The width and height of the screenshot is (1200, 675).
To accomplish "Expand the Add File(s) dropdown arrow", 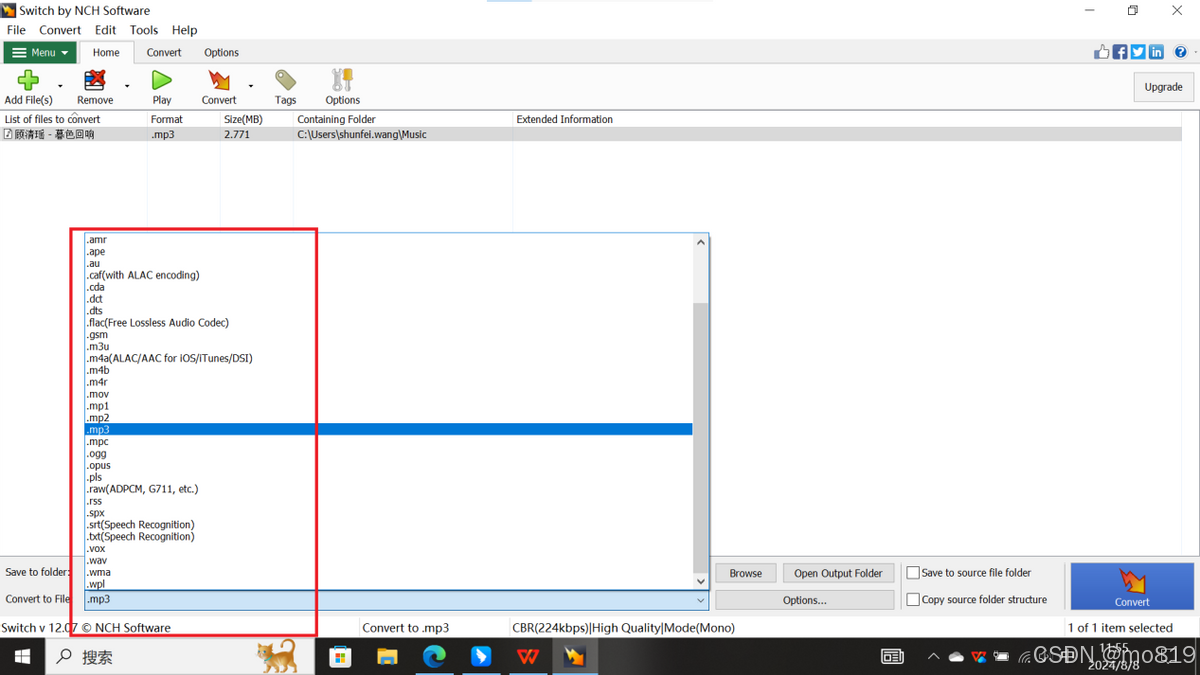I will click(x=60, y=86).
